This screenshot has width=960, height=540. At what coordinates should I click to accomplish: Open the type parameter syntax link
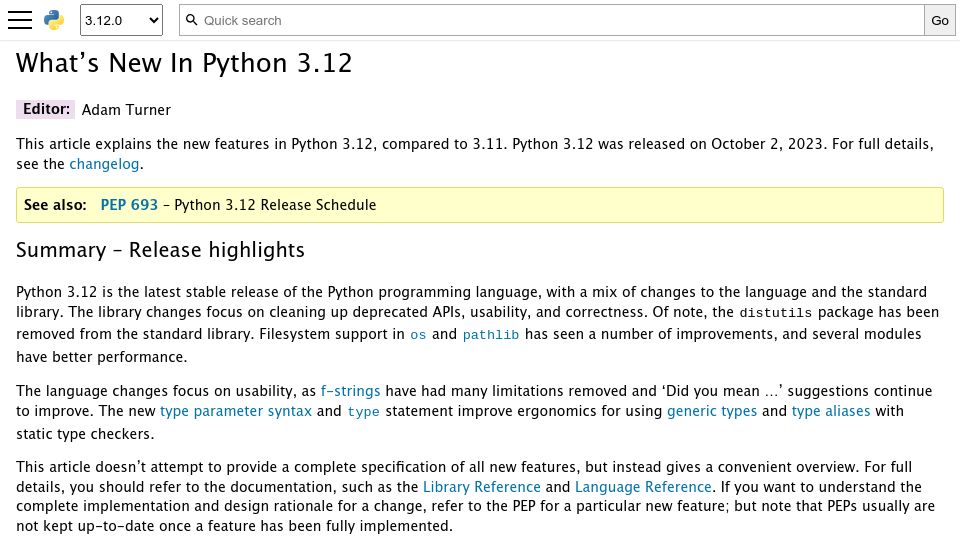tap(236, 411)
